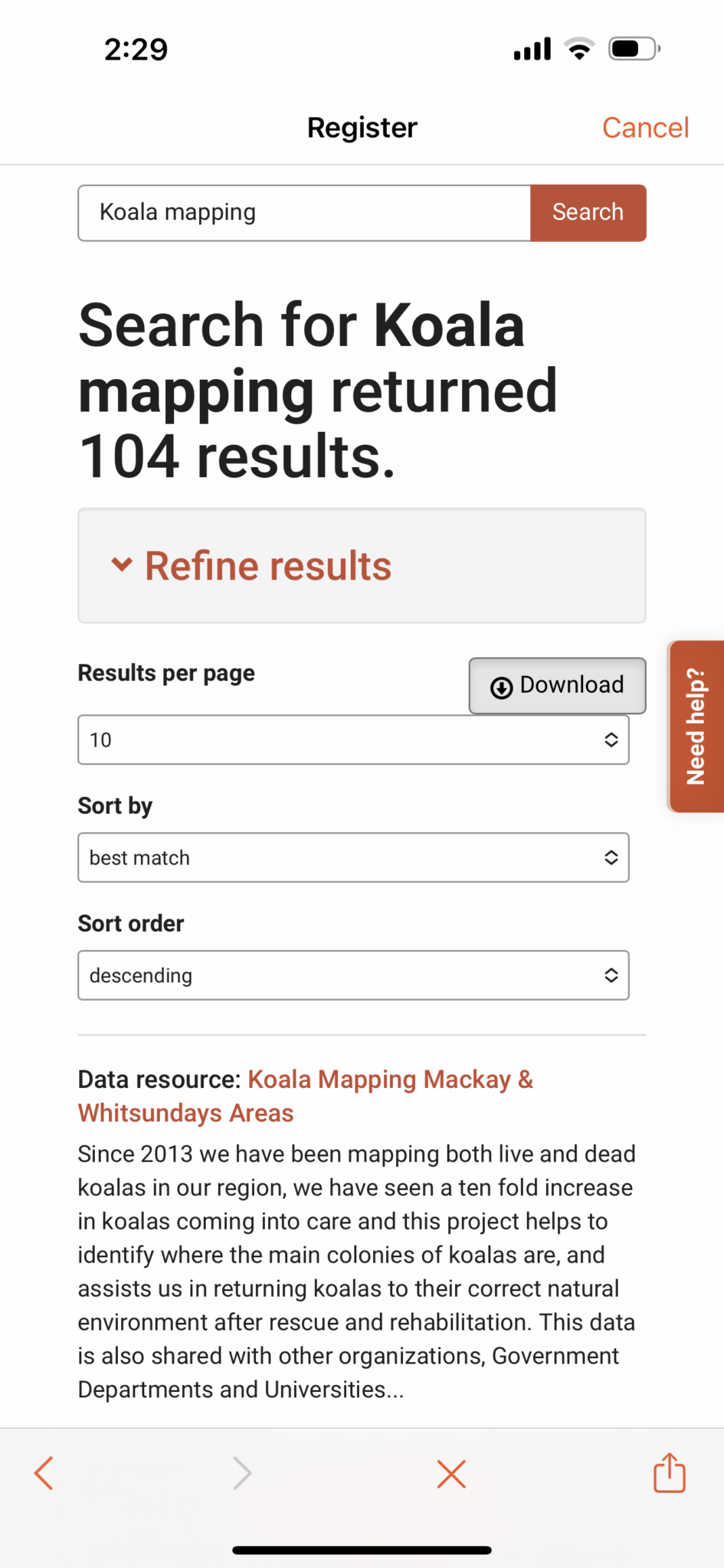The height and width of the screenshot is (1568, 724).
Task: Open the Sort order descending dropdown
Action: coord(353,975)
